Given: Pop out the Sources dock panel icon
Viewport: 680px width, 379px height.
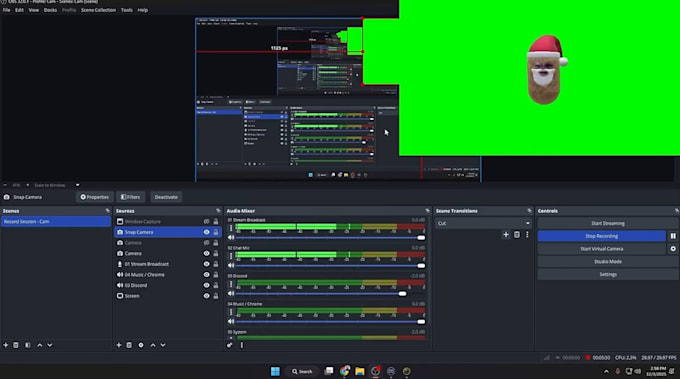Looking at the screenshot, I should tap(218, 211).
